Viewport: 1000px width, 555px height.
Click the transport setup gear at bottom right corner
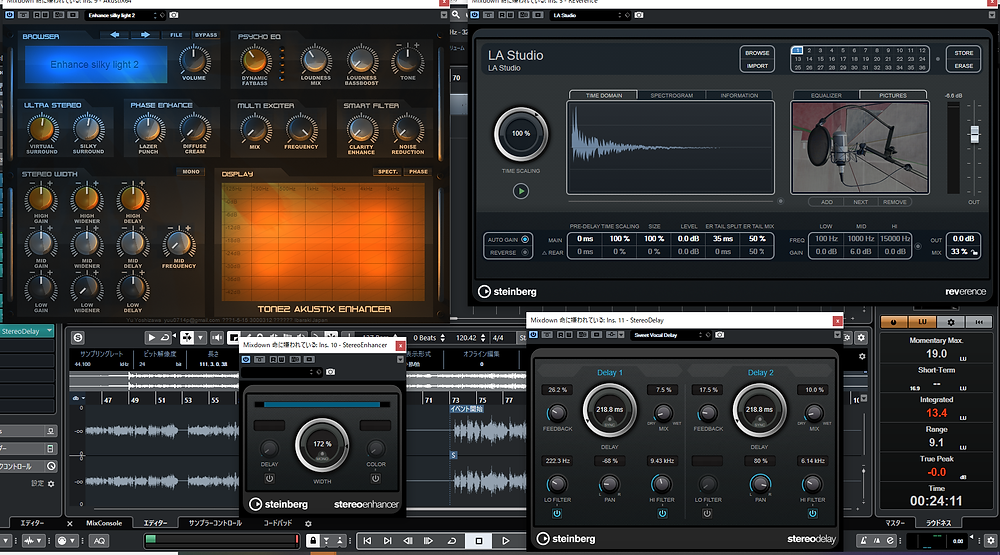click(x=990, y=540)
